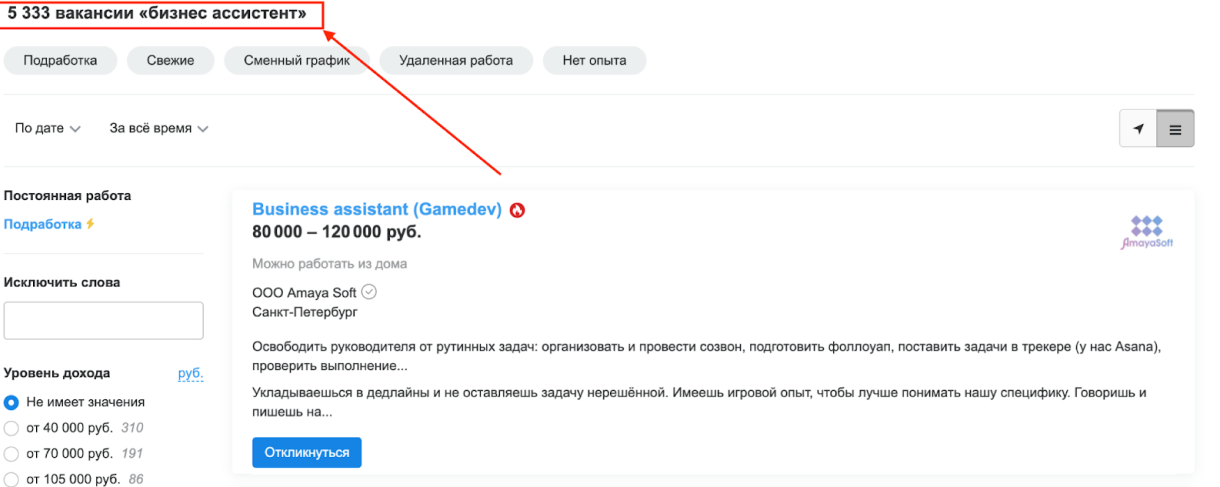Open the 'За всё время' period dropdown
Viewport: 1220px width, 487px height.
pos(159,129)
